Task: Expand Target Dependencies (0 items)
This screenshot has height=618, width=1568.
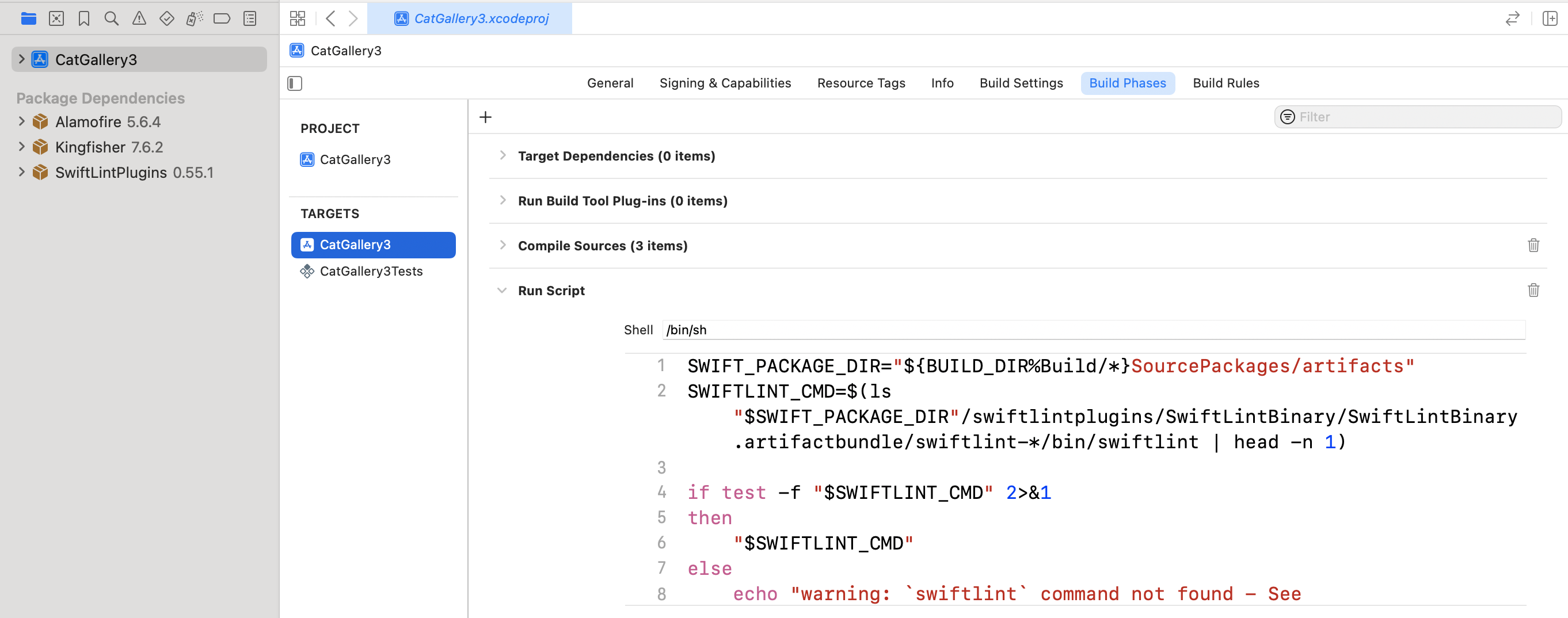Action: click(x=503, y=156)
